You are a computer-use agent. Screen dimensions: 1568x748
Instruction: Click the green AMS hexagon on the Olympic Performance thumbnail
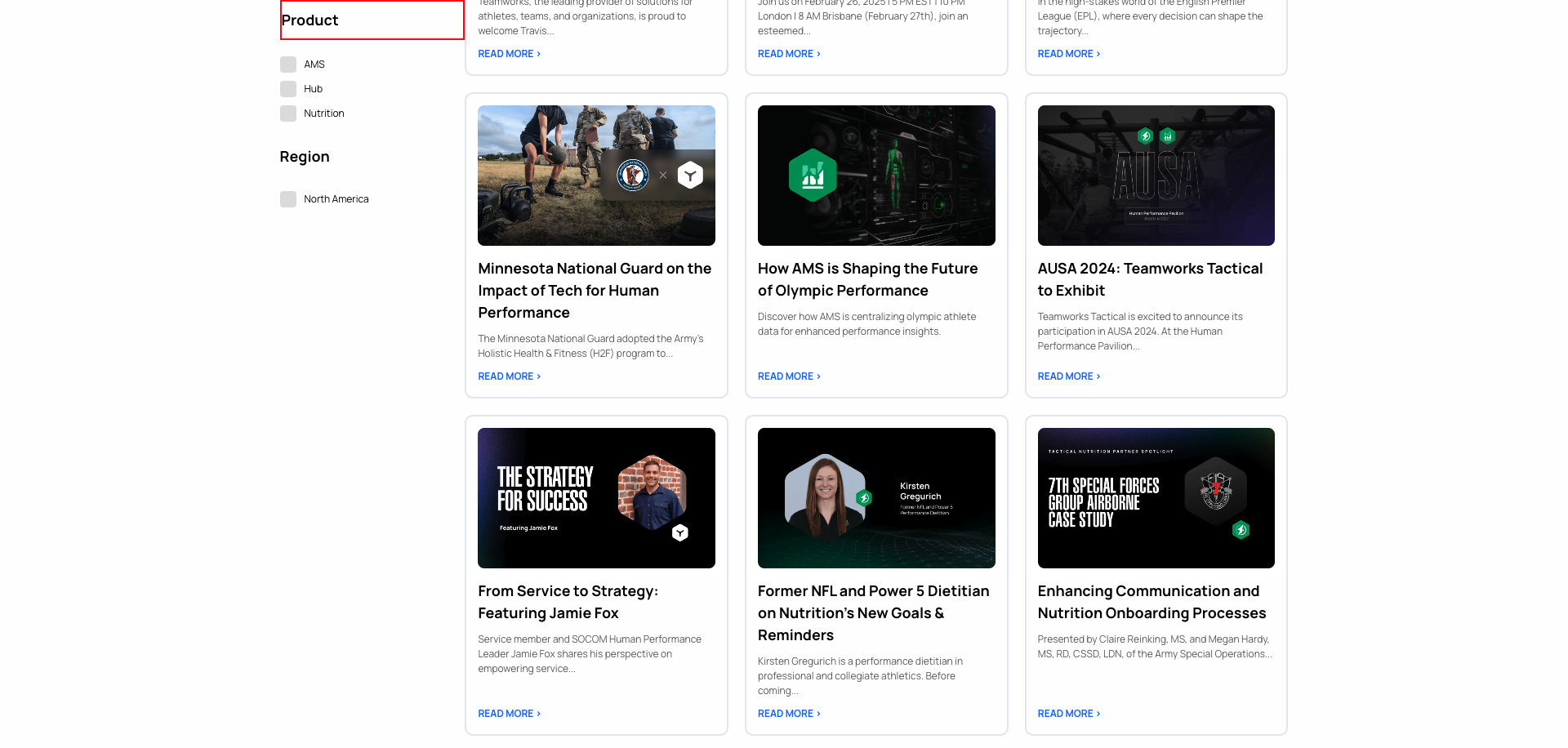[811, 175]
